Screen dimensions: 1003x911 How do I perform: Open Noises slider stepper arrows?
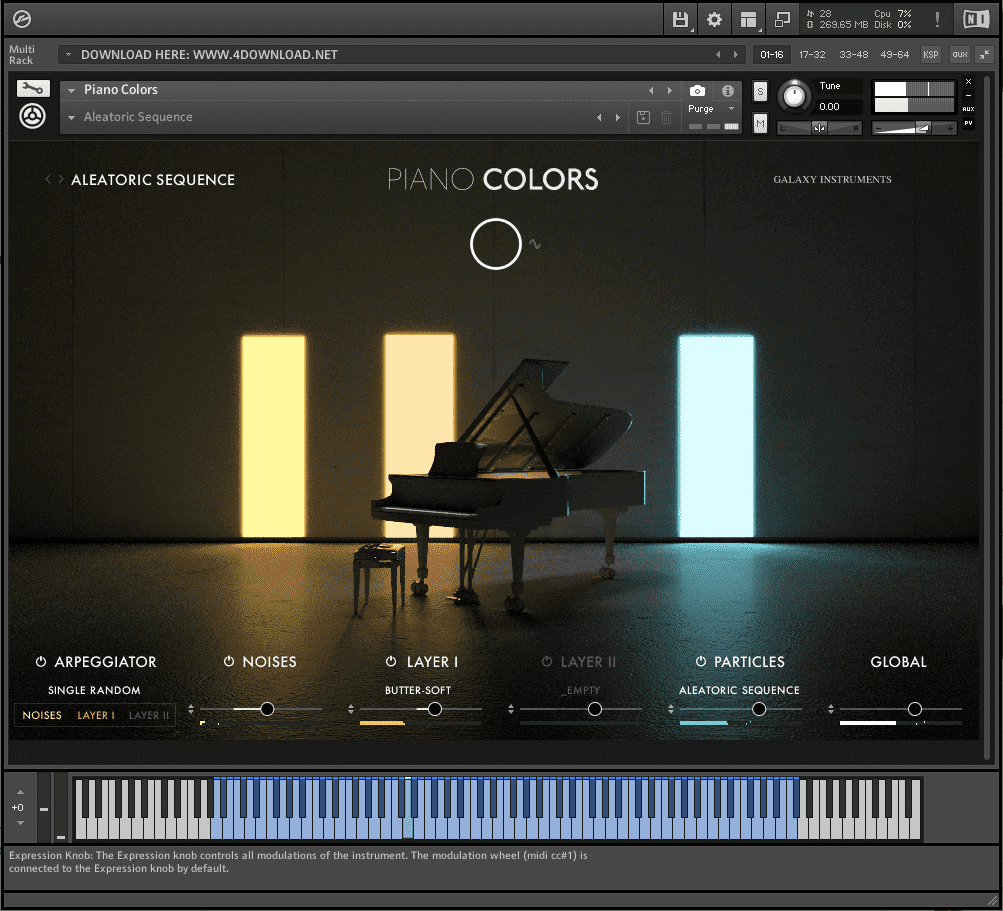(191, 709)
